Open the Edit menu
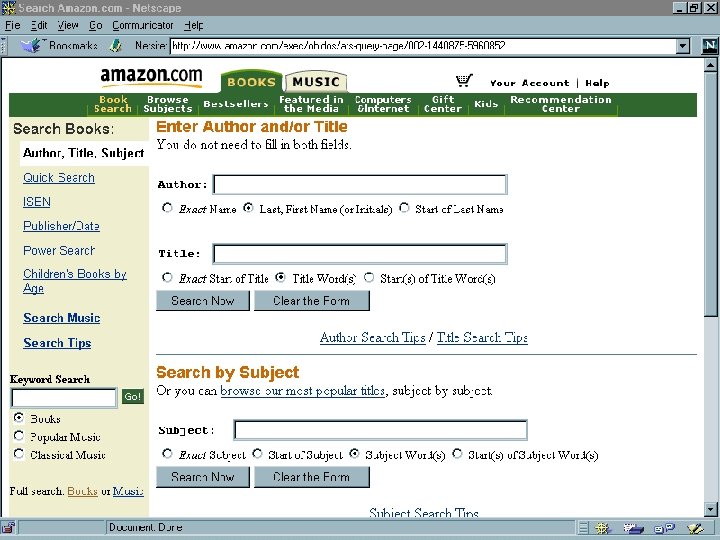This screenshot has height=540, width=720. (x=39, y=25)
